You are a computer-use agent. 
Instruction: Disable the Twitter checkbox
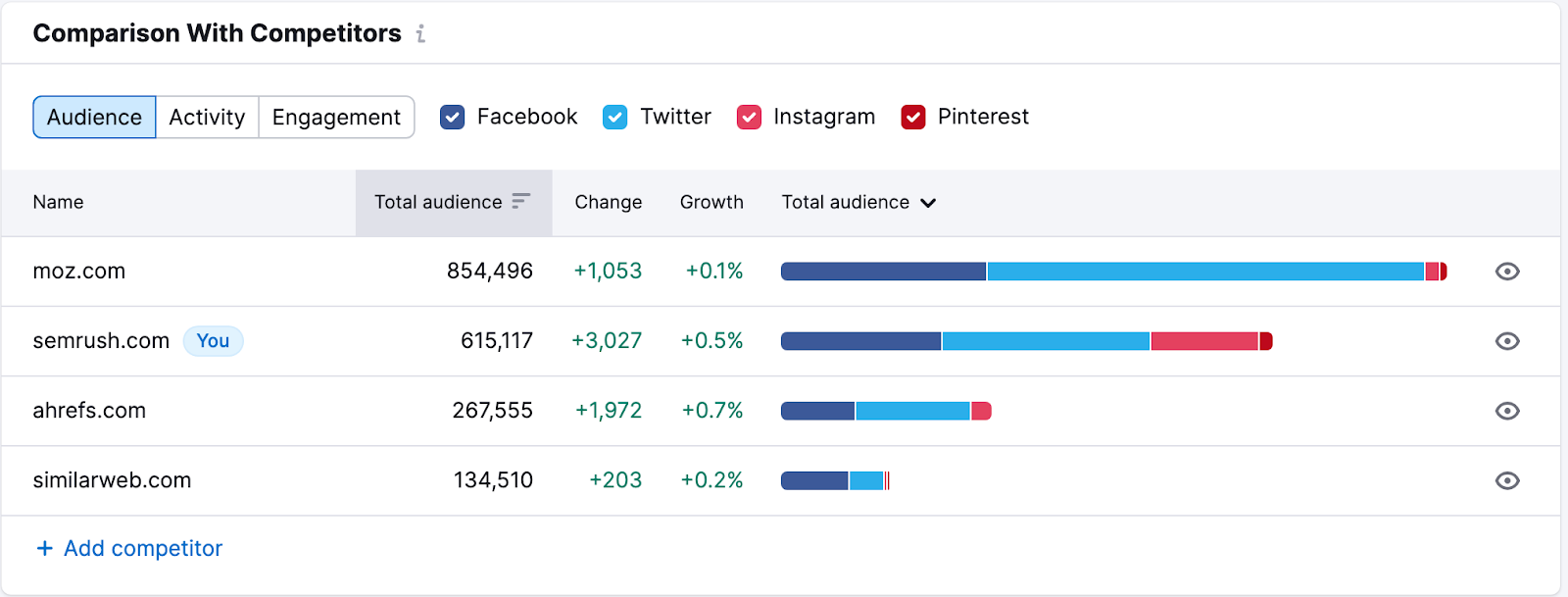pos(615,117)
